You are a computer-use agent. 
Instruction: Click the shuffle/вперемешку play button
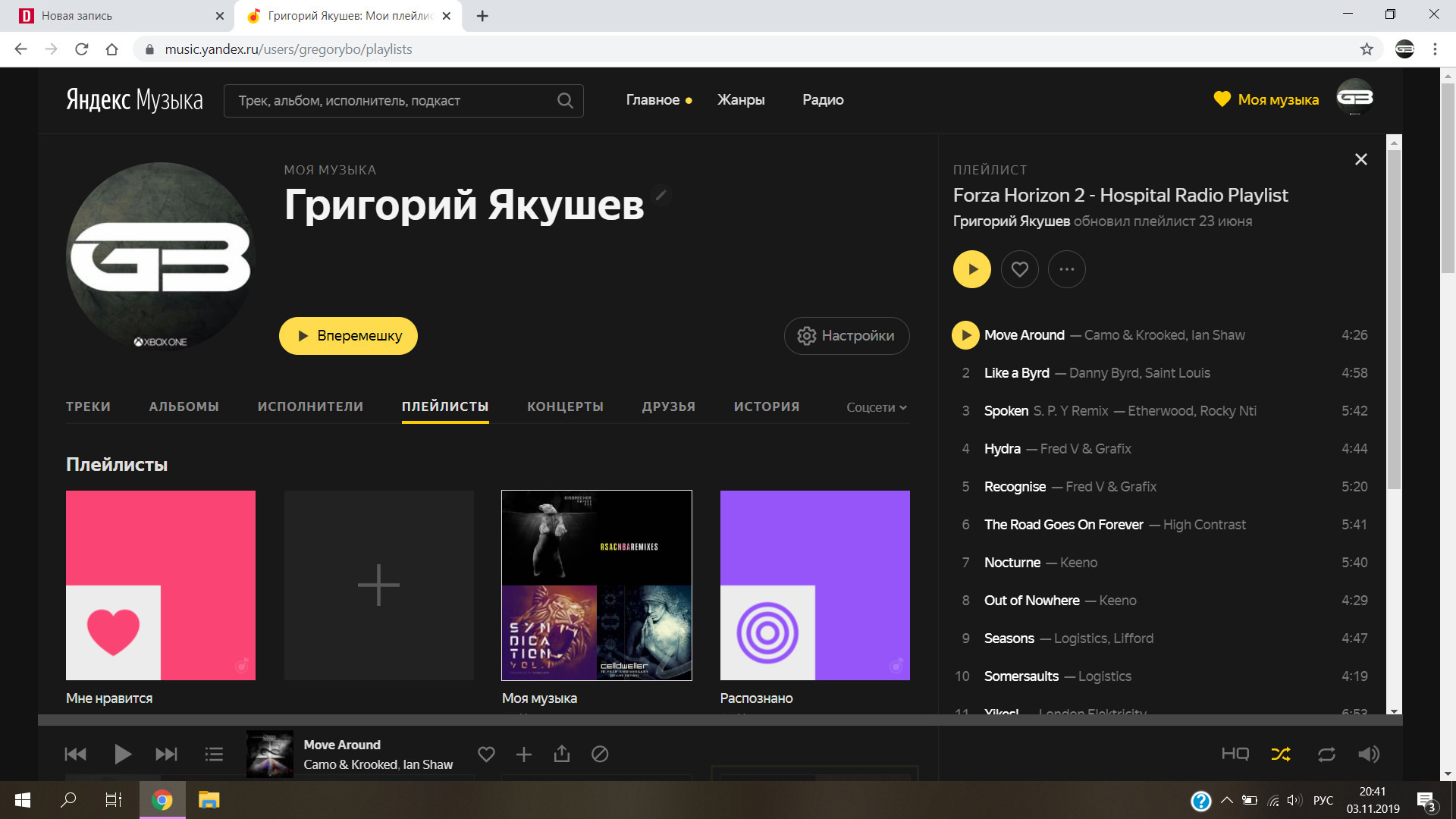click(348, 335)
